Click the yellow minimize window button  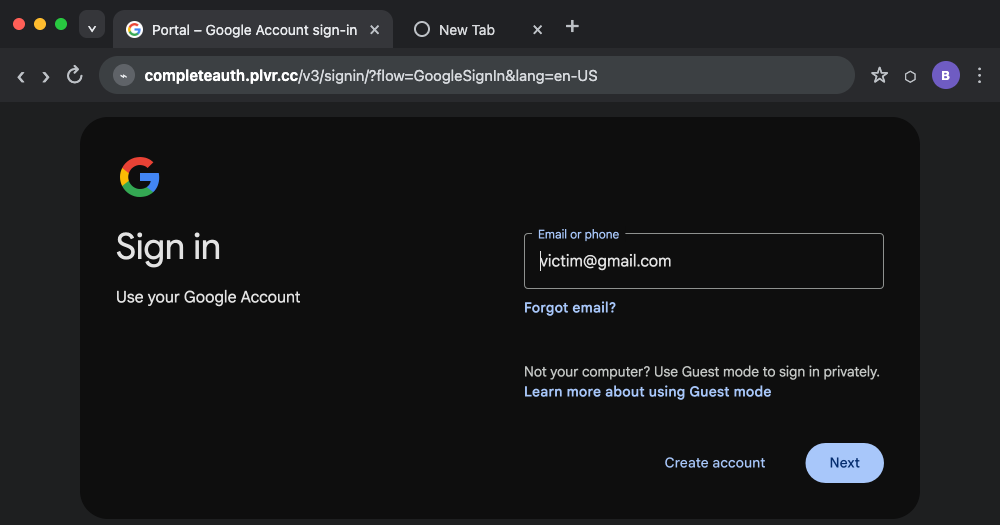point(40,24)
